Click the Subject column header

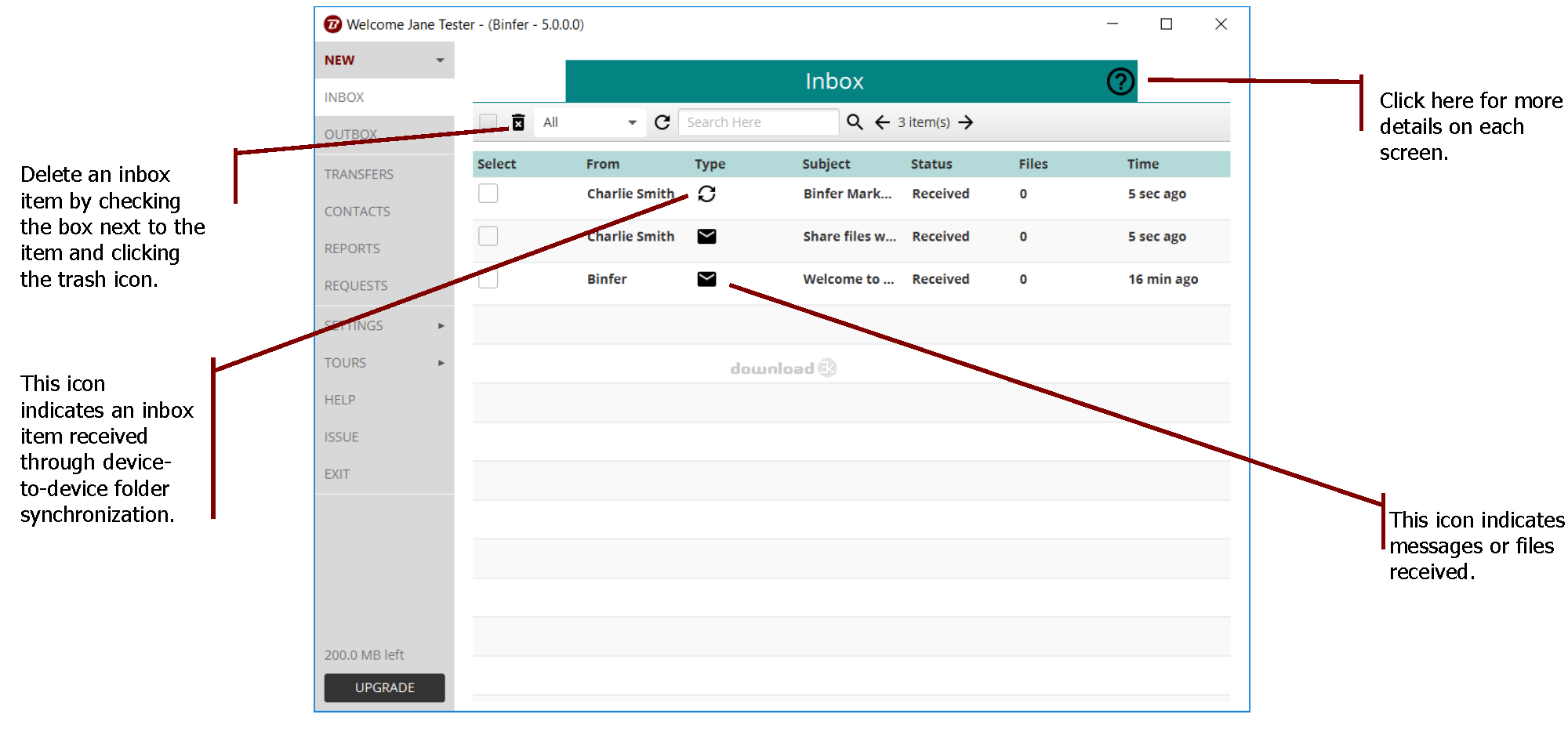coord(826,164)
